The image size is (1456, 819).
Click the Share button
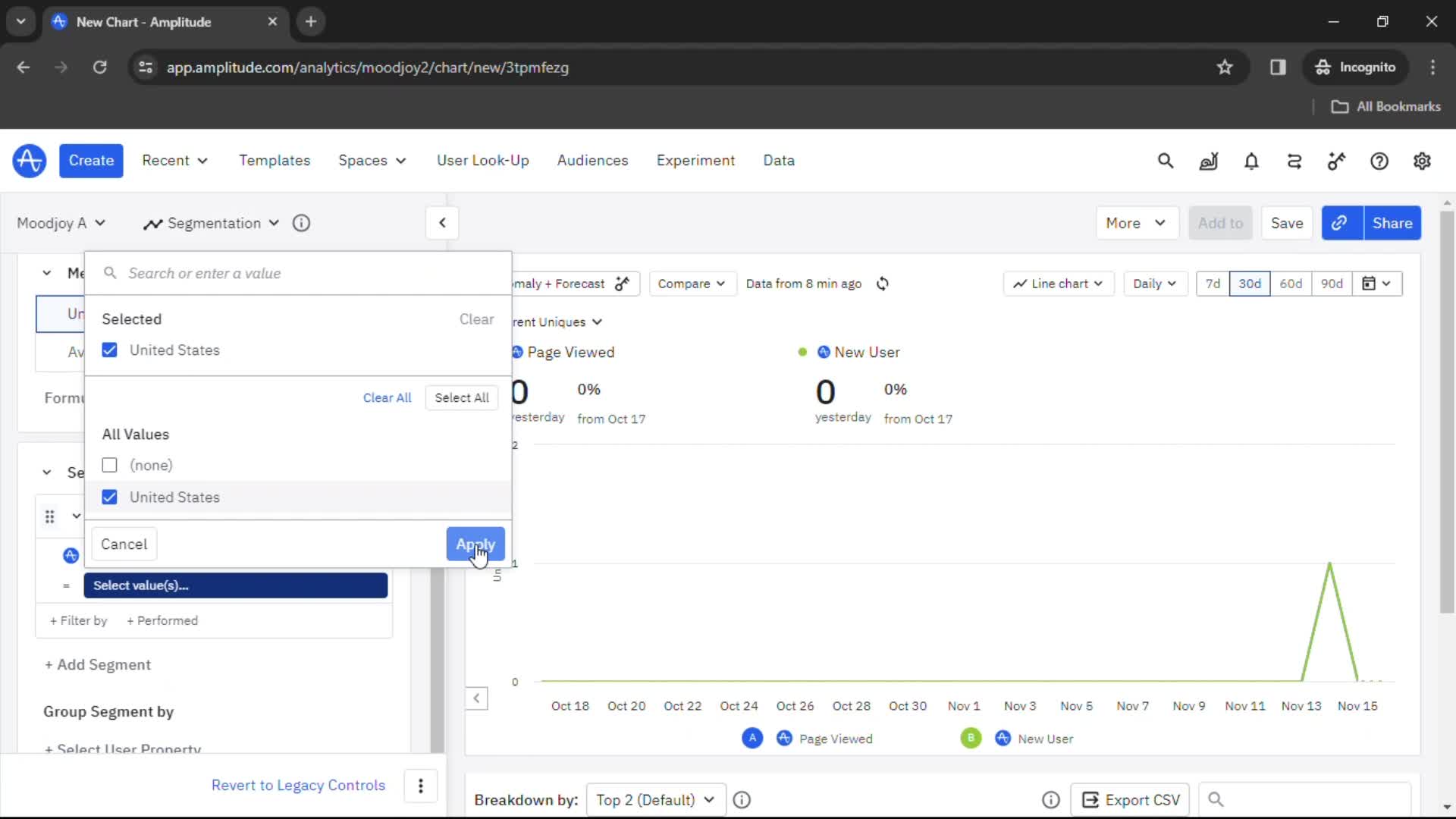pyautogui.click(x=1392, y=223)
